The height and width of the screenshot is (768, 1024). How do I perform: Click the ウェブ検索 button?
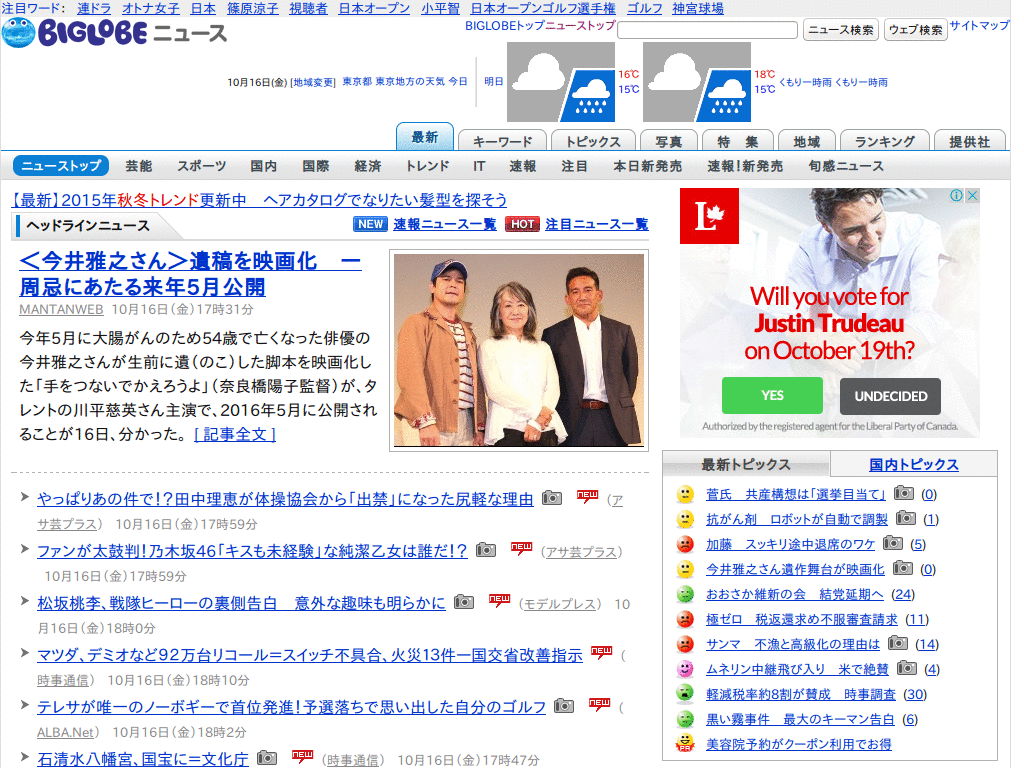coord(916,29)
